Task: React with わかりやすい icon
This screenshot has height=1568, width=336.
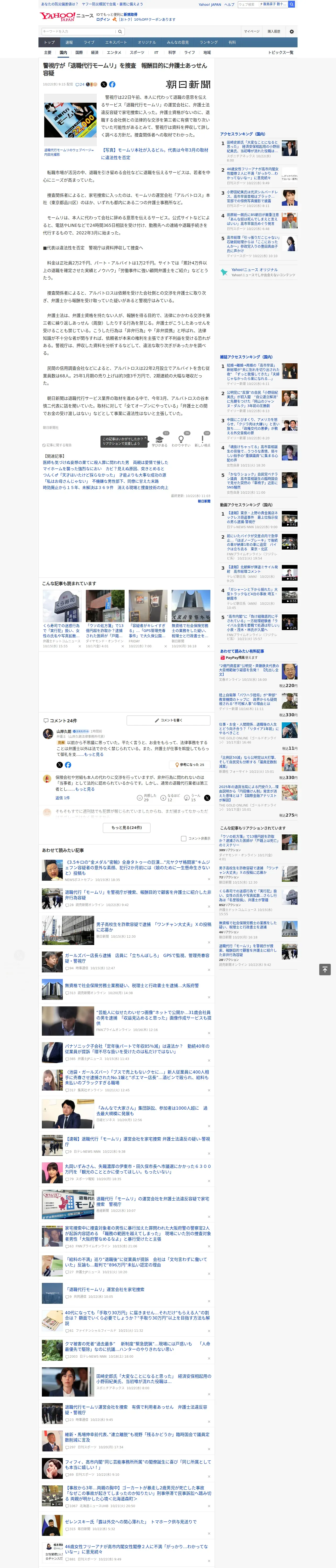Action: 181,440
